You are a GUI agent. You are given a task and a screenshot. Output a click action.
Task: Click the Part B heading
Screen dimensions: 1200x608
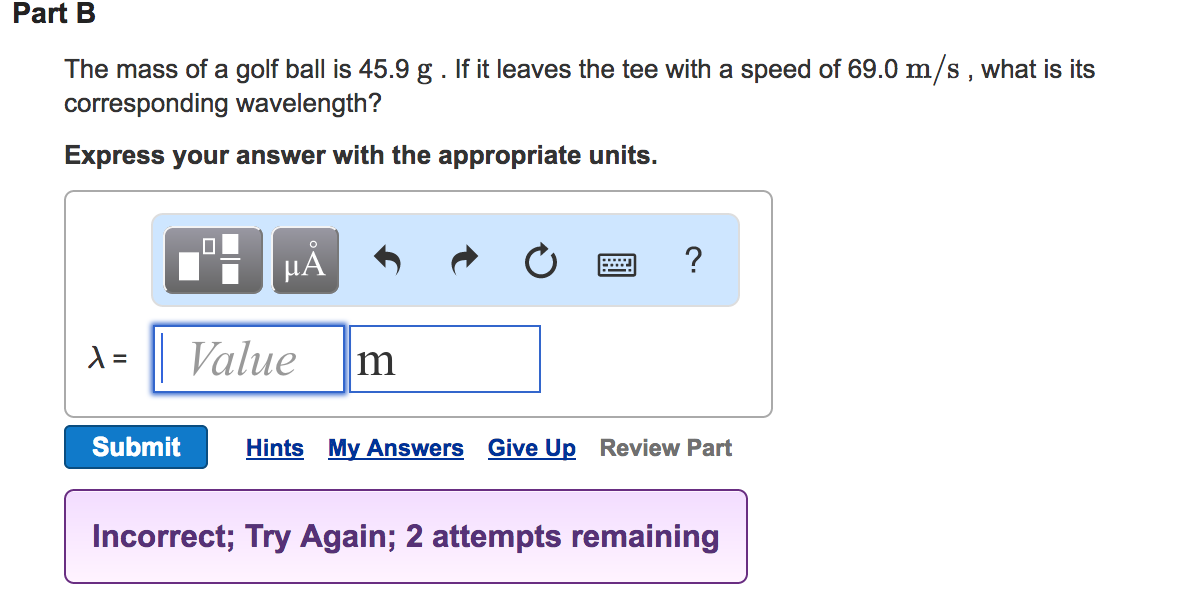coord(55,14)
